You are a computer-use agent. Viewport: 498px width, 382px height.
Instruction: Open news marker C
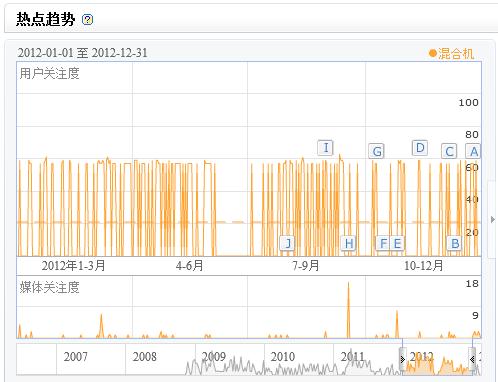click(449, 151)
